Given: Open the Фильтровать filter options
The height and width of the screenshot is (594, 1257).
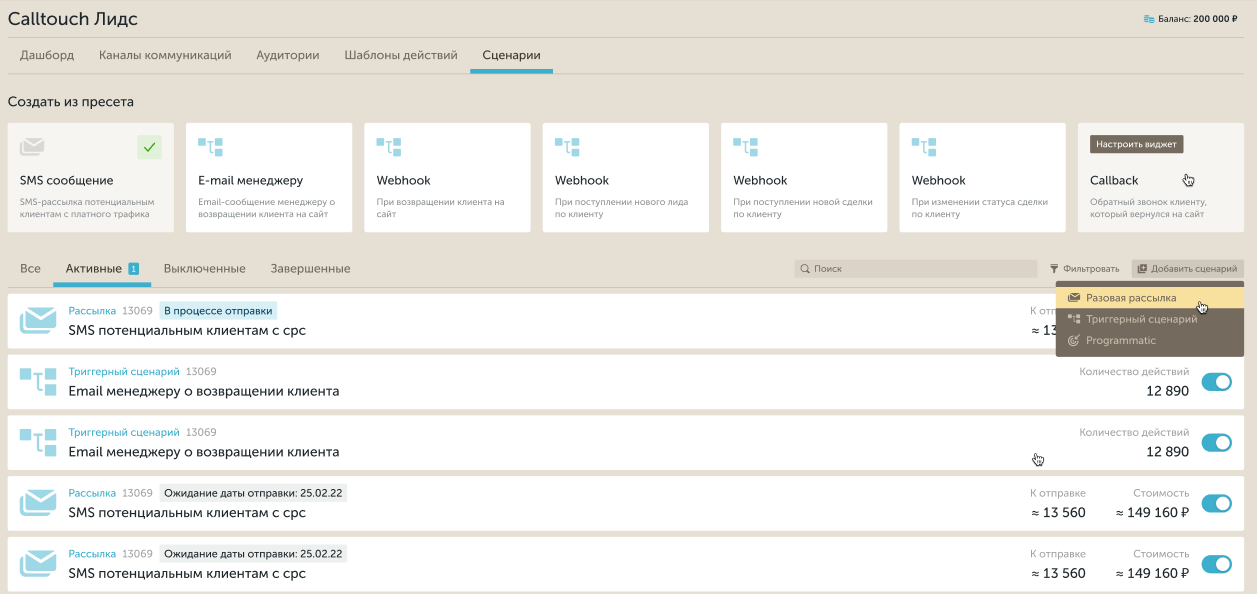Looking at the screenshot, I should pos(1084,269).
